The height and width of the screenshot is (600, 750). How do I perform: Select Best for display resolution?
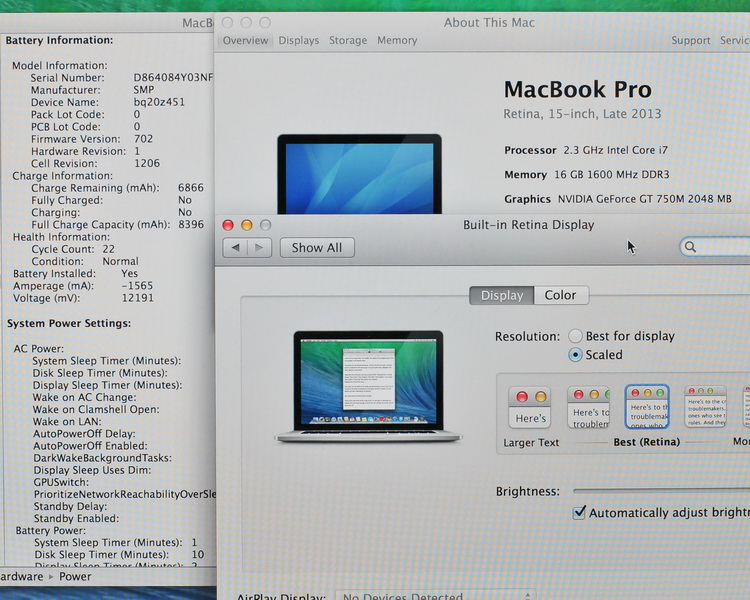(x=575, y=336)
